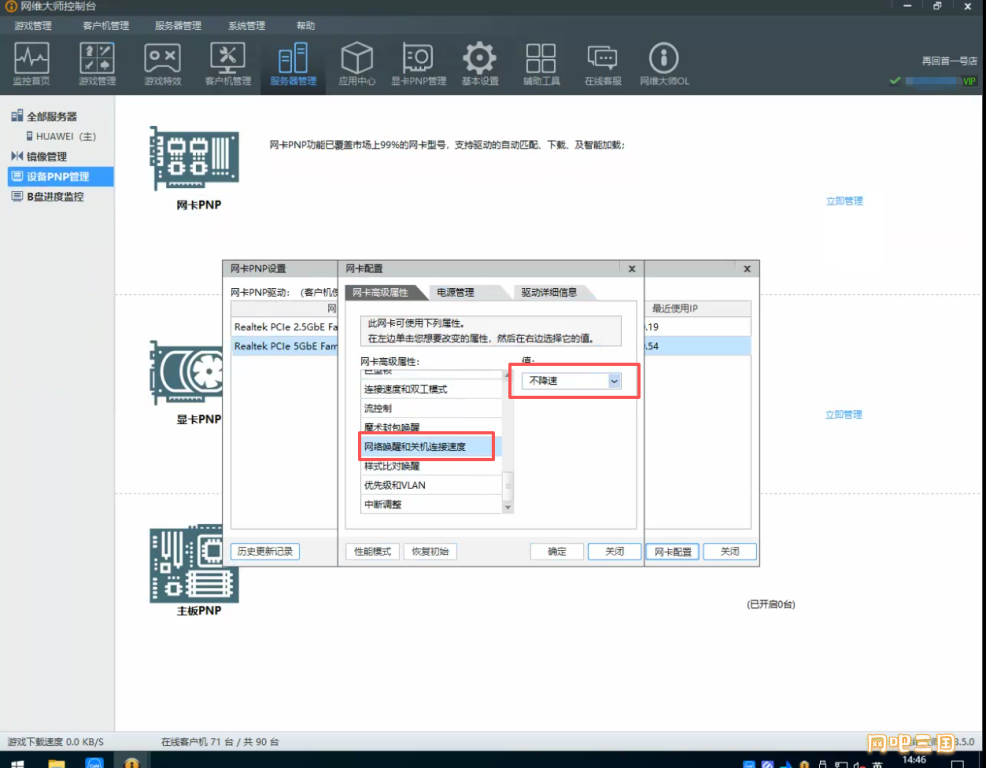The image size is (986, 768).
Task: Select 全部服务器 in the sidebar
Action: pos(52,116)
